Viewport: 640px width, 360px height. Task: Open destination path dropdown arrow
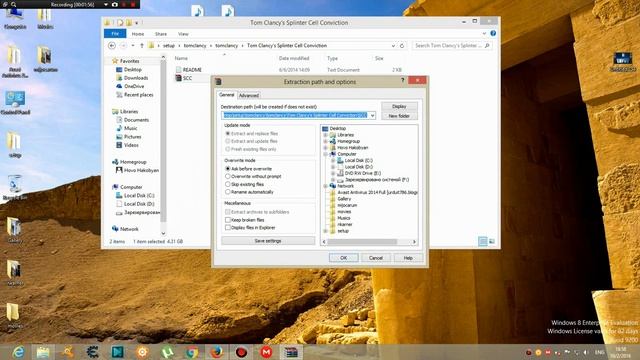point(372,116)
